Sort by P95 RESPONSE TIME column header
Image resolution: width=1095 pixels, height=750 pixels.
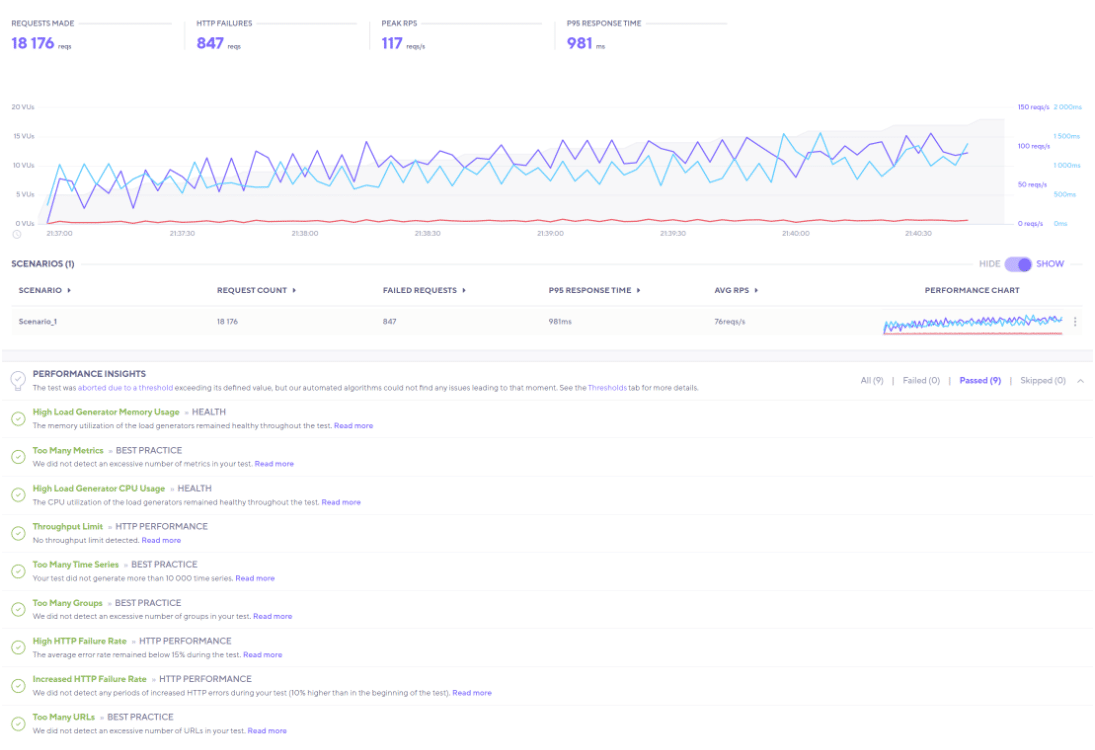(x=594, y=291)
